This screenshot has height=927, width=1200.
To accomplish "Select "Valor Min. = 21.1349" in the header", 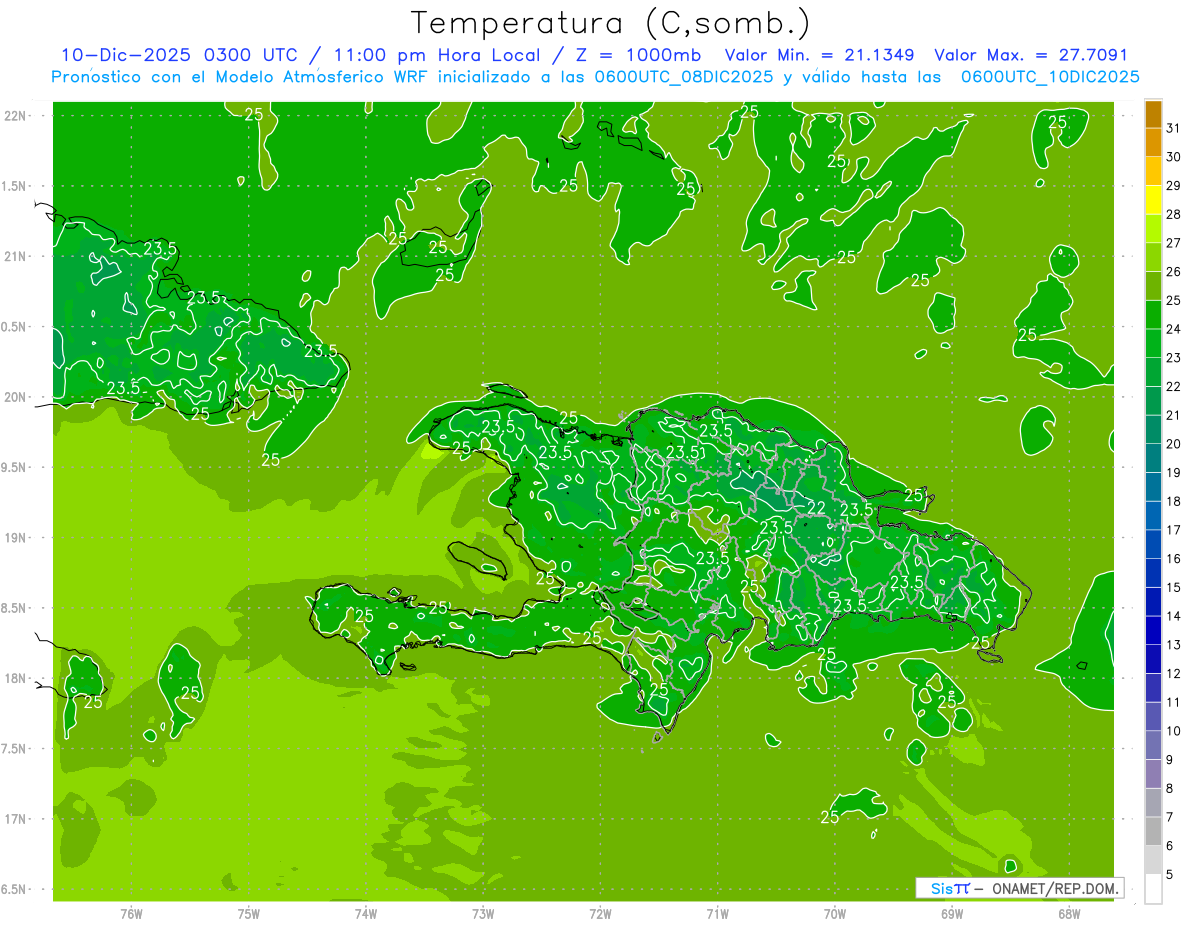I will 820,55.
